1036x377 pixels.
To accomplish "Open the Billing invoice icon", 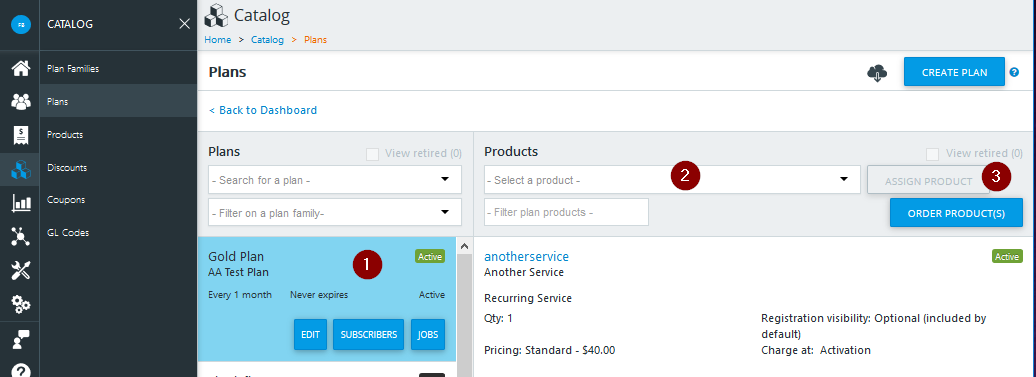I will tap(21, 135).
